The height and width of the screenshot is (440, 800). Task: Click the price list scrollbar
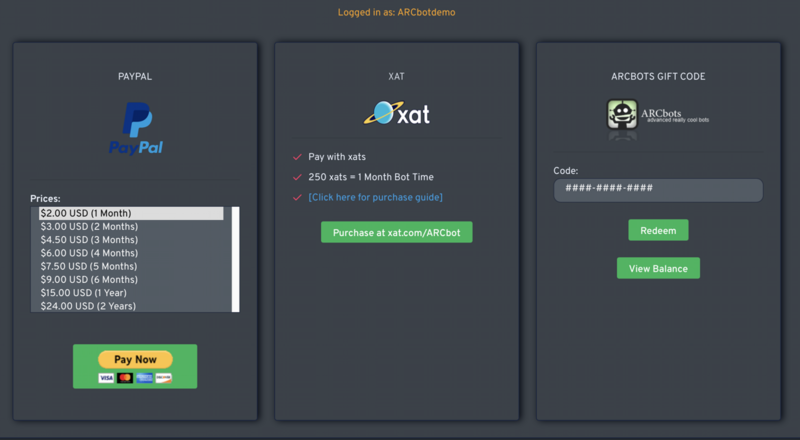[x=236, y=259]
